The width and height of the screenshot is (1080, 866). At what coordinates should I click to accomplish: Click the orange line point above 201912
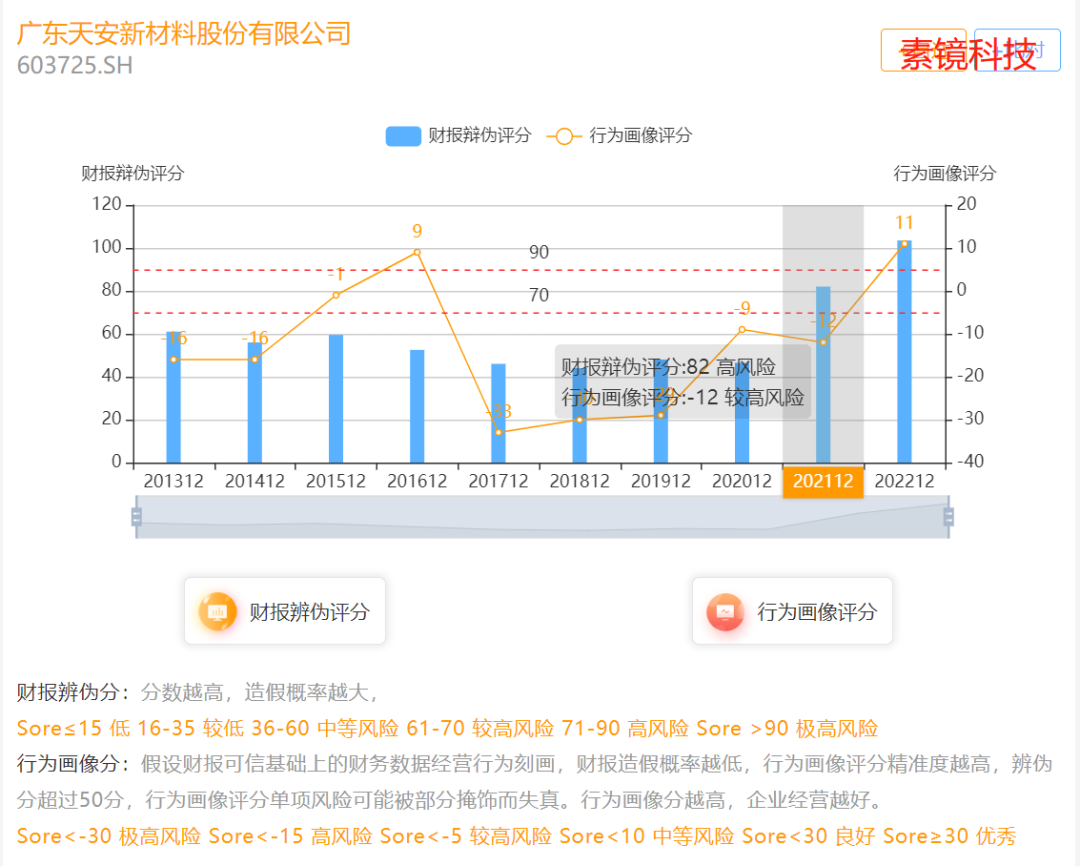coord(661,415)
